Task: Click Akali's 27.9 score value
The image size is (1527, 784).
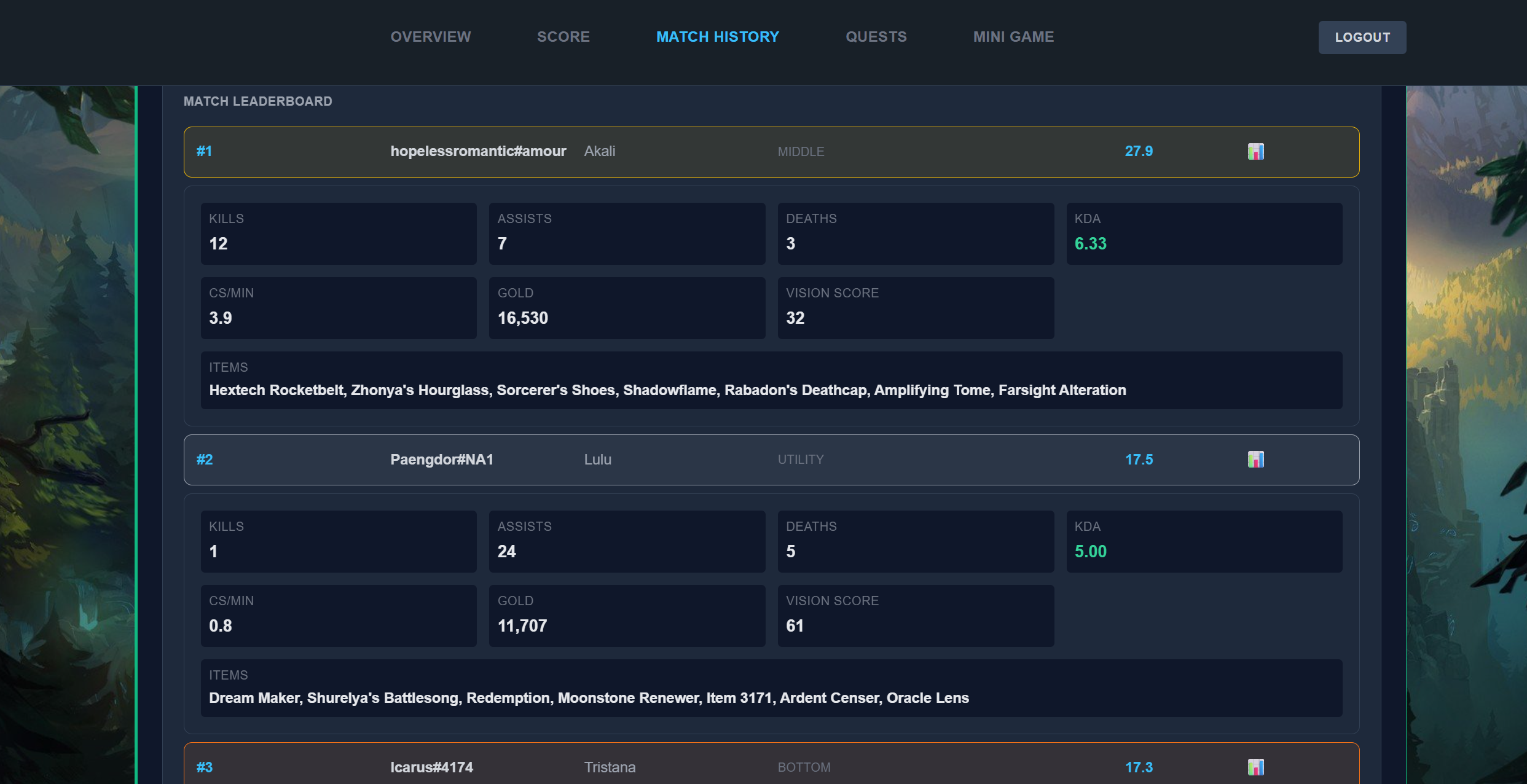Action: [x=1138, y=152]
